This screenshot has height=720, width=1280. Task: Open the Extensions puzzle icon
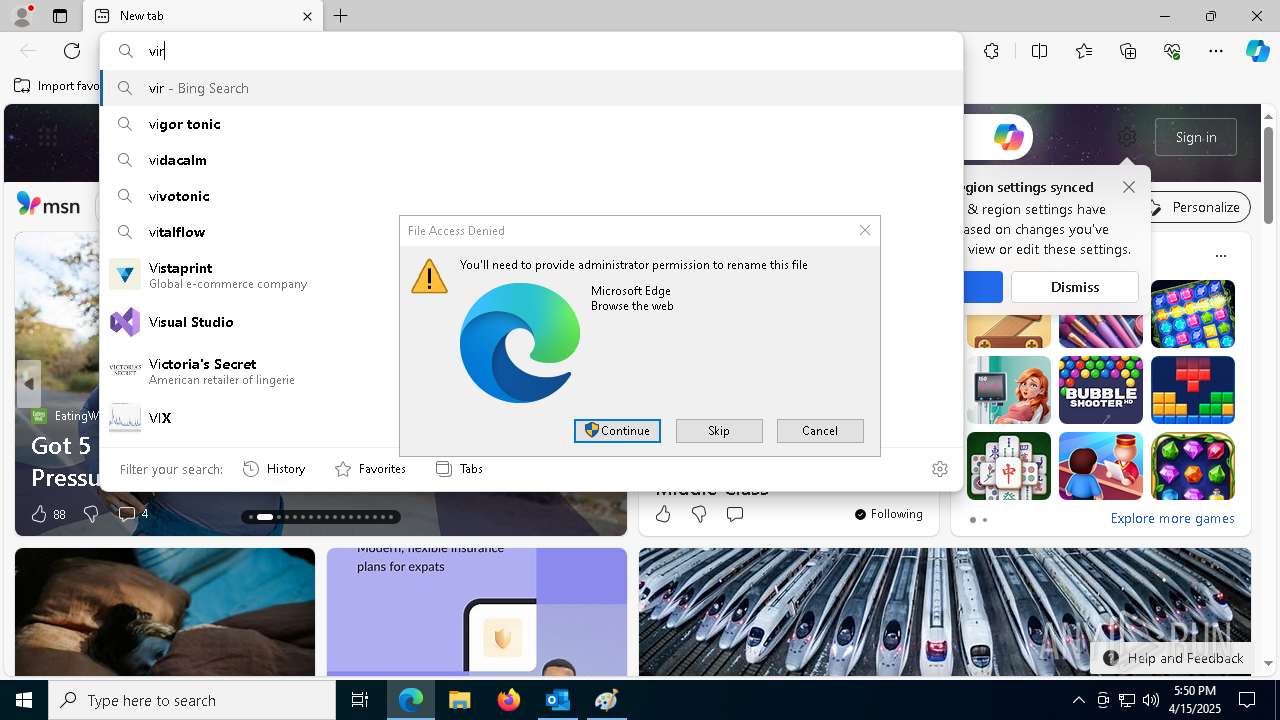[991, 51]
